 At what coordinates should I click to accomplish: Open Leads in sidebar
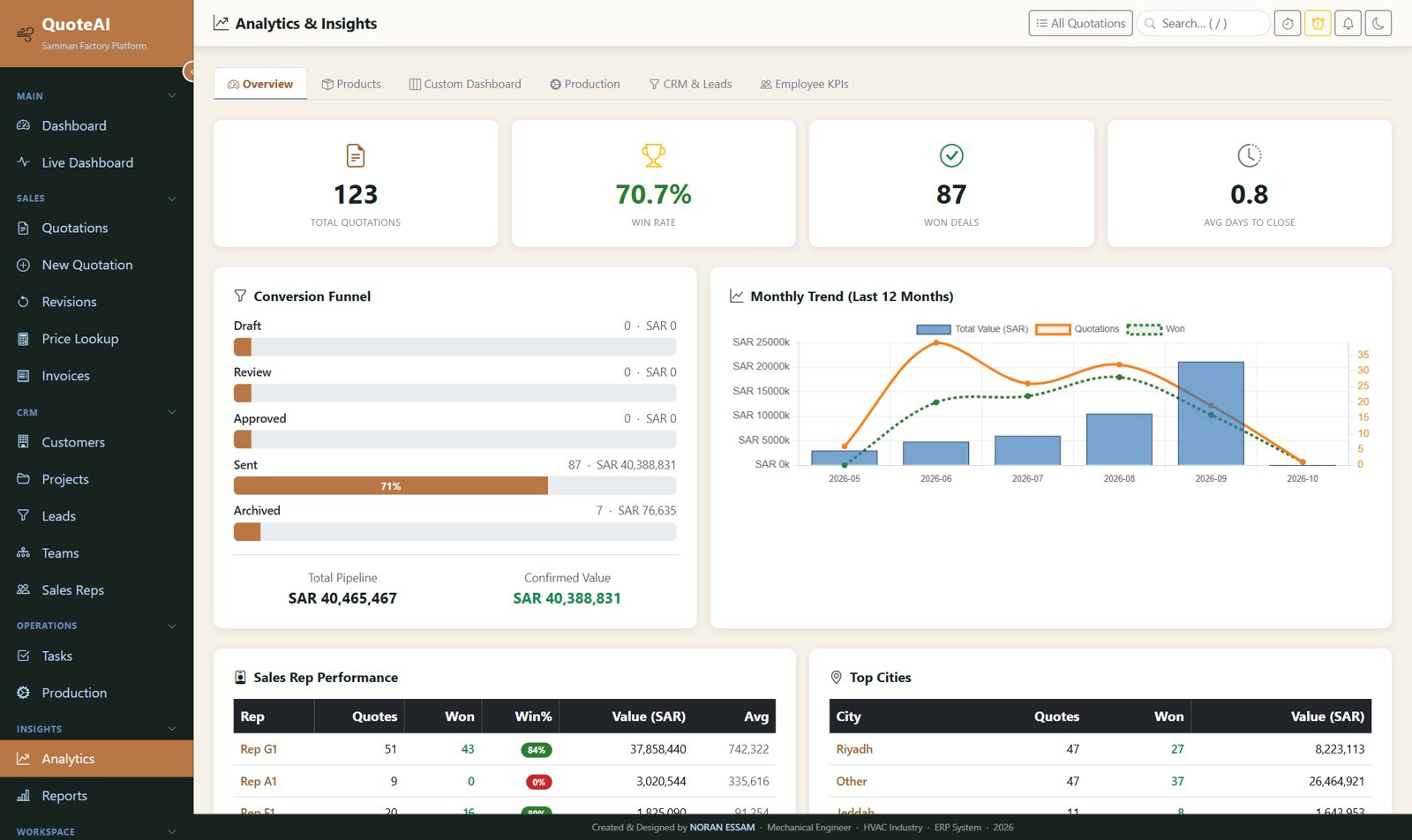pos(96,516)
